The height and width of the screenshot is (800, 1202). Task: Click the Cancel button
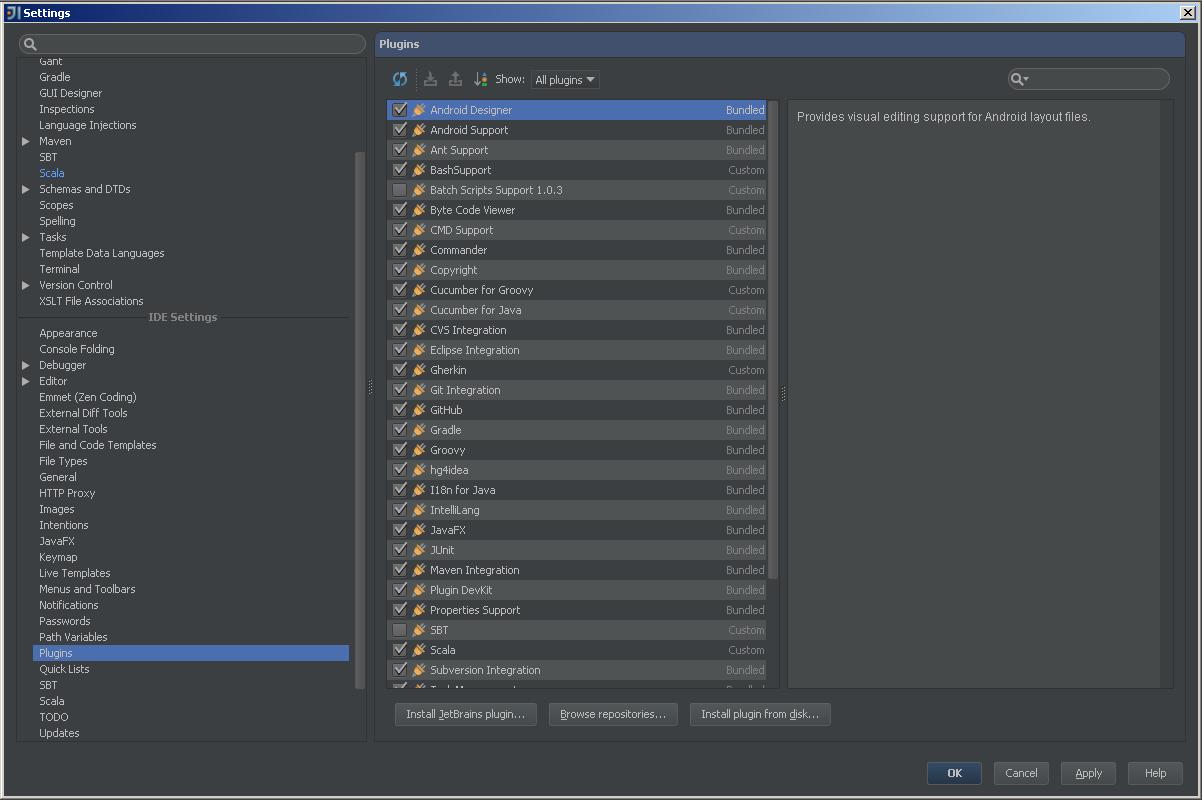pyautogui.click(x=1021, y=773)
